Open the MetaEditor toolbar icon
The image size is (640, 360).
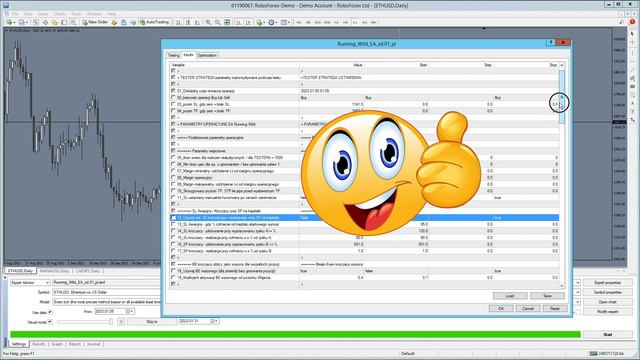coord(115,22)
